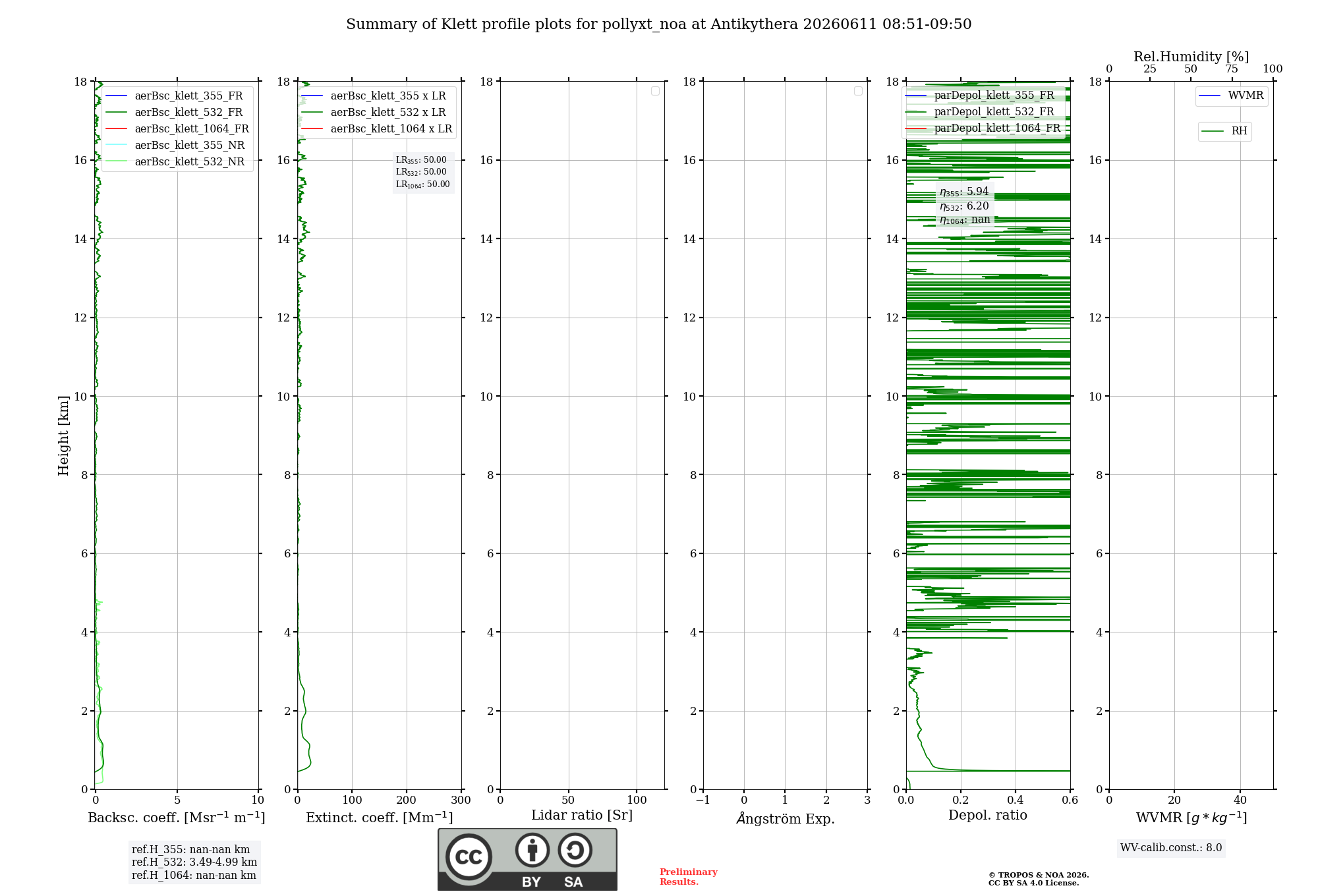Click the Extinct. coeff. axis label
The image size is (1318, 896).
coord(380,818)
